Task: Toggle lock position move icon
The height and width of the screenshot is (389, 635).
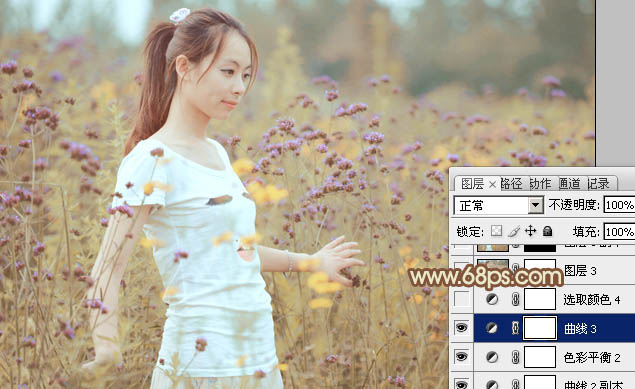Action: coord(530,231)
